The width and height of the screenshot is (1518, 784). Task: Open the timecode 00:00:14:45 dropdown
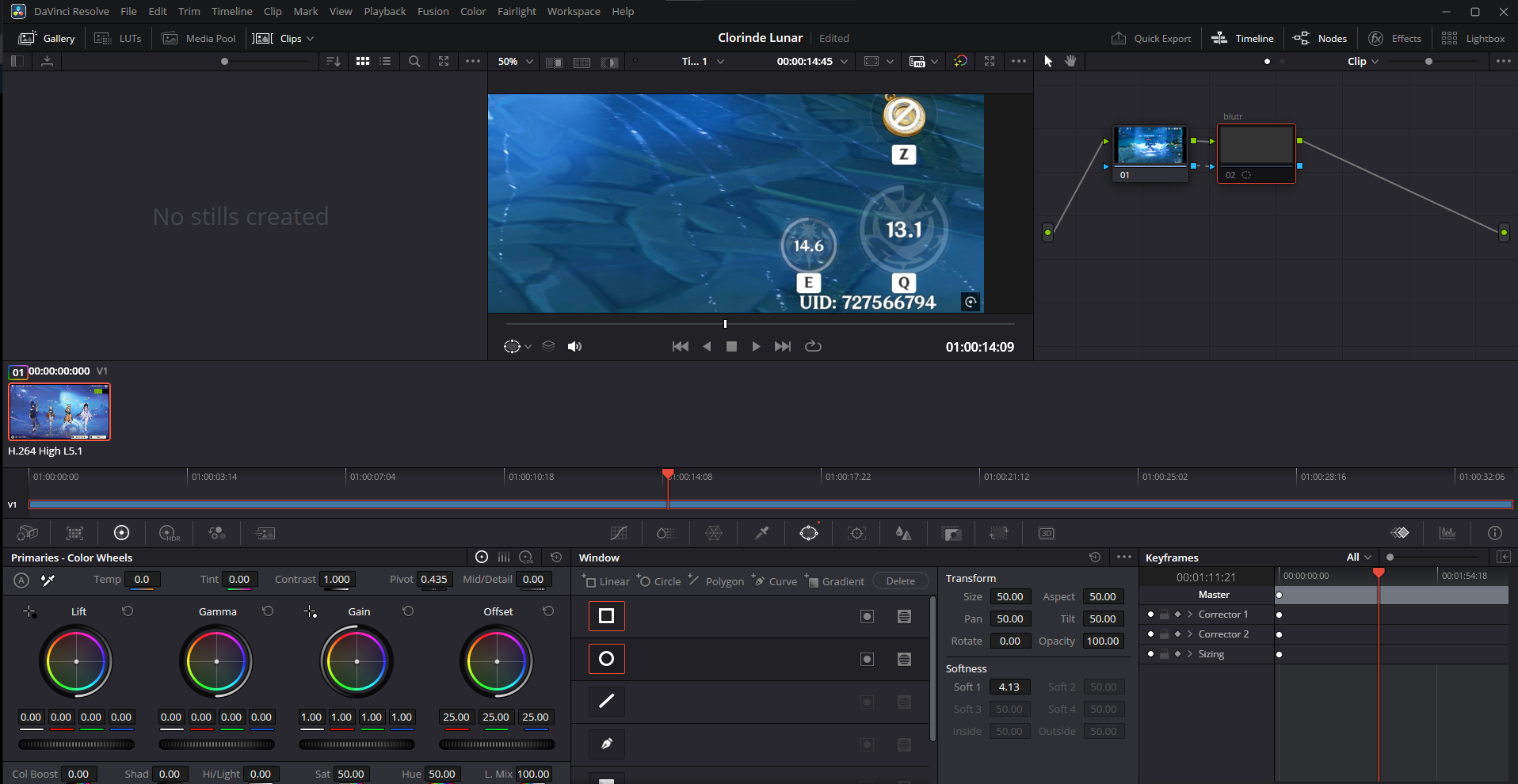point(812,61)
